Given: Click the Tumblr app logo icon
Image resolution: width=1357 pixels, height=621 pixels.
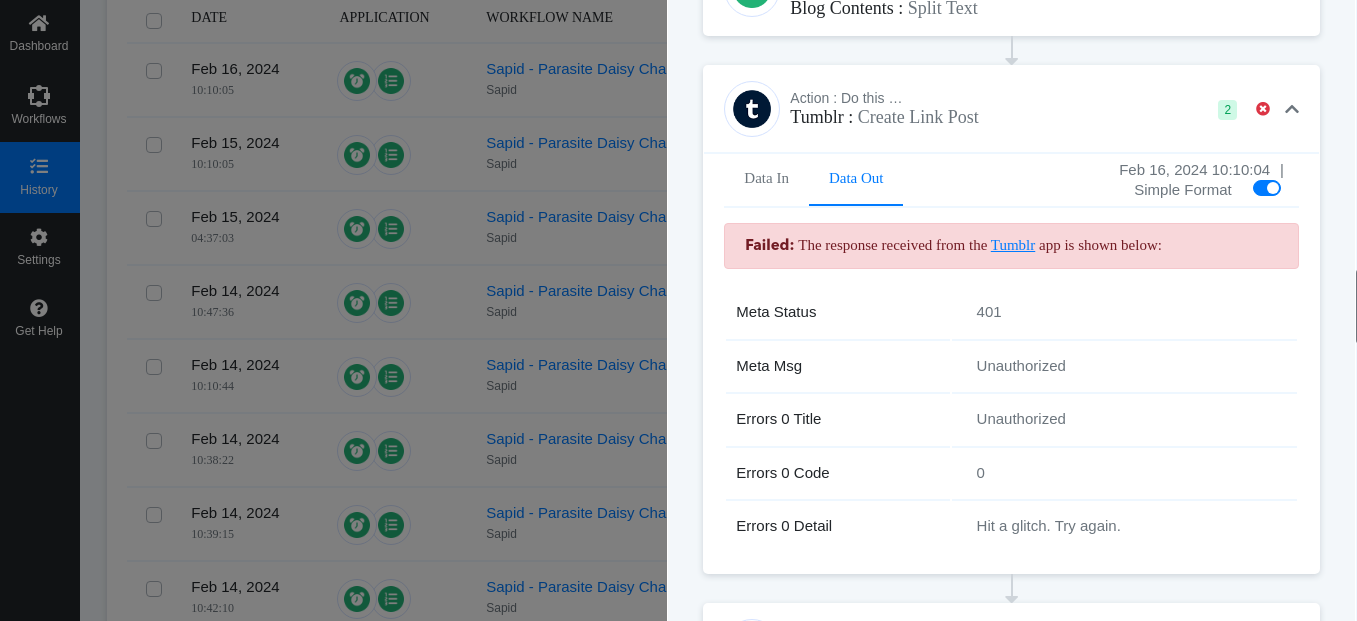Looking at the screenshot, I should (752, 109).
